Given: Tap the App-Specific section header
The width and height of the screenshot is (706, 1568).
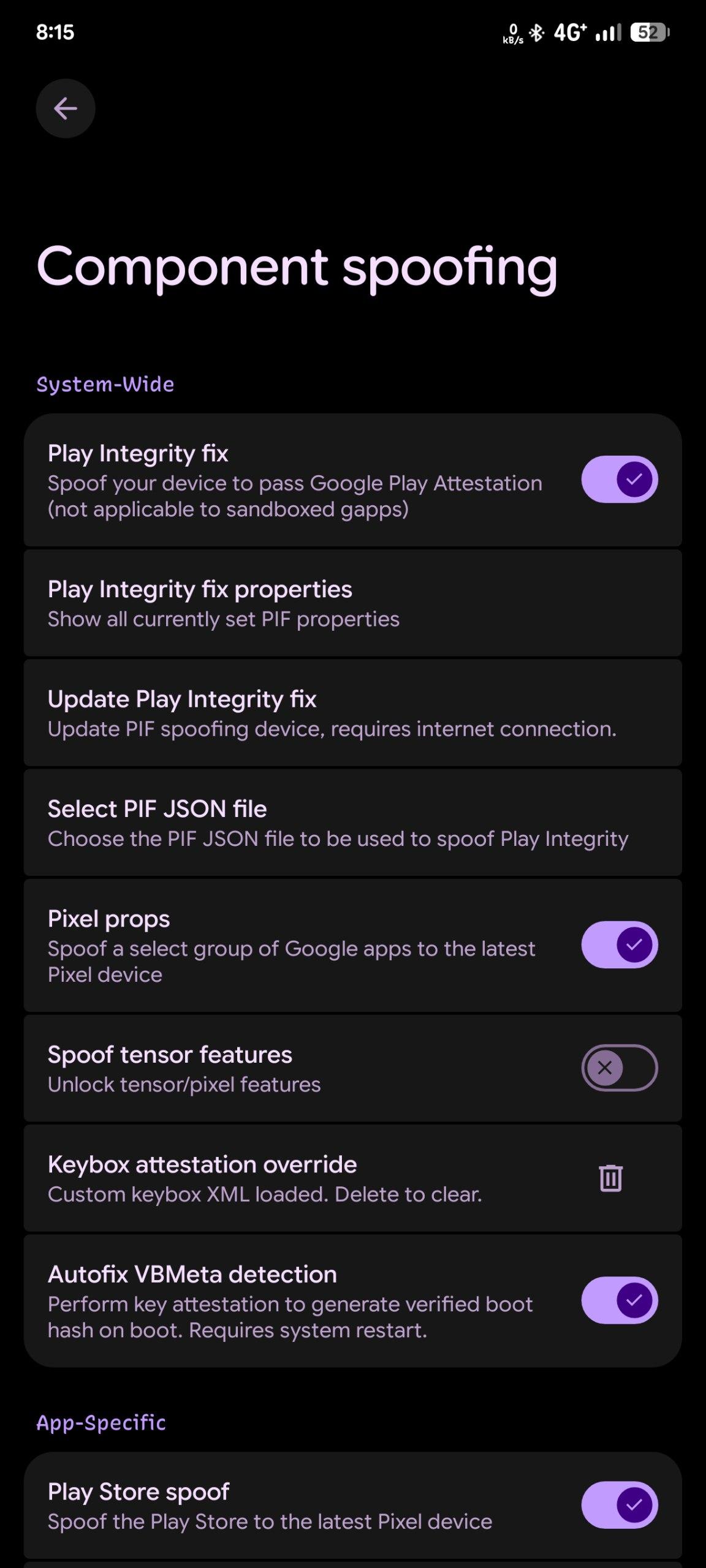Looking at the screenshot, I should pos(101,1422).
